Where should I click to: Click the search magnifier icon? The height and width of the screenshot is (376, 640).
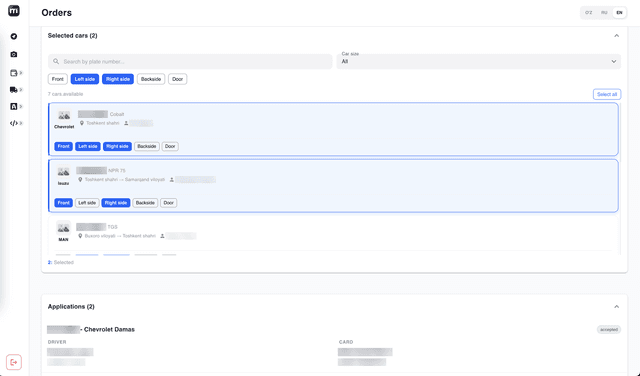tap(56, 62)
